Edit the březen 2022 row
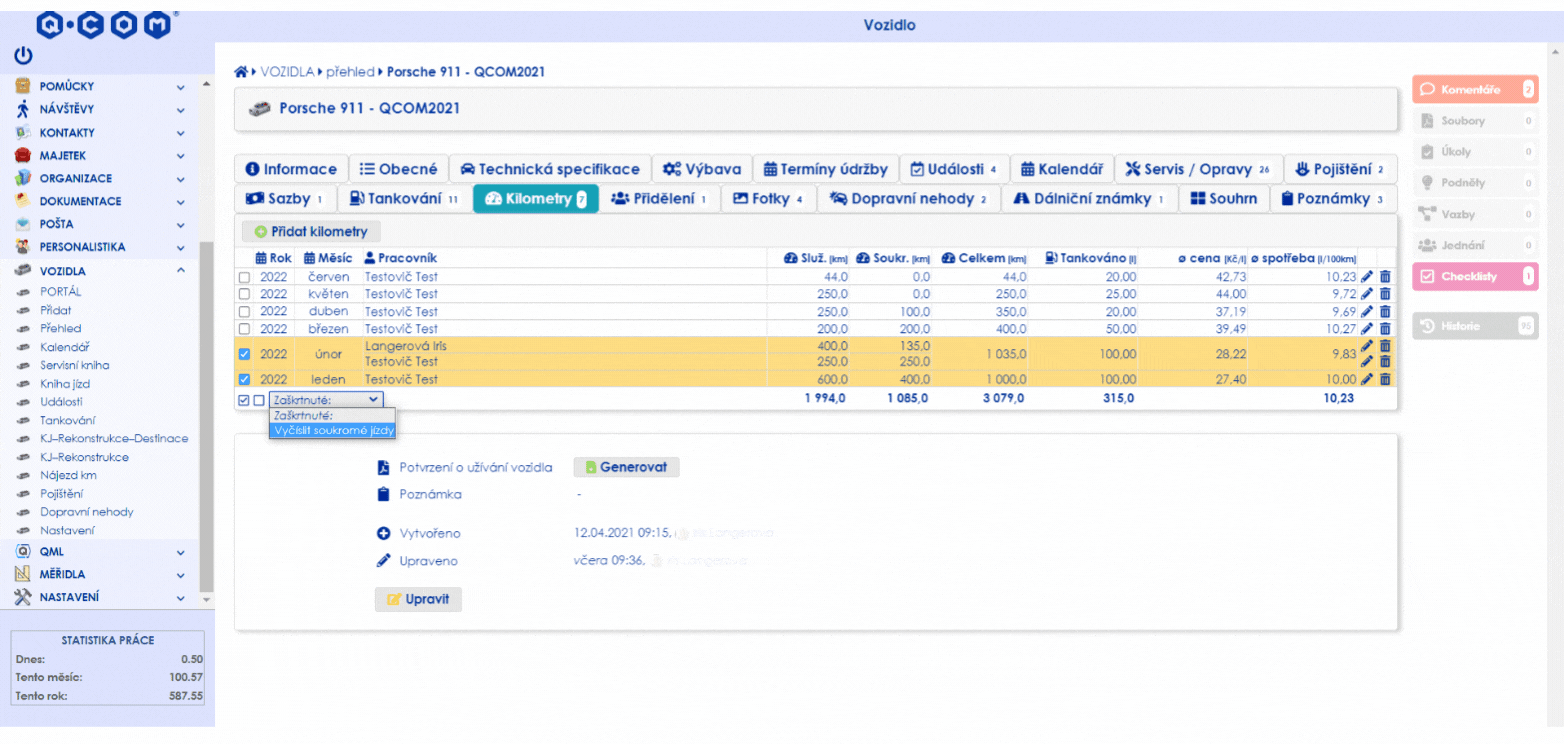1564x744 pixels. pyautogui.click(x=1368, y=328)
